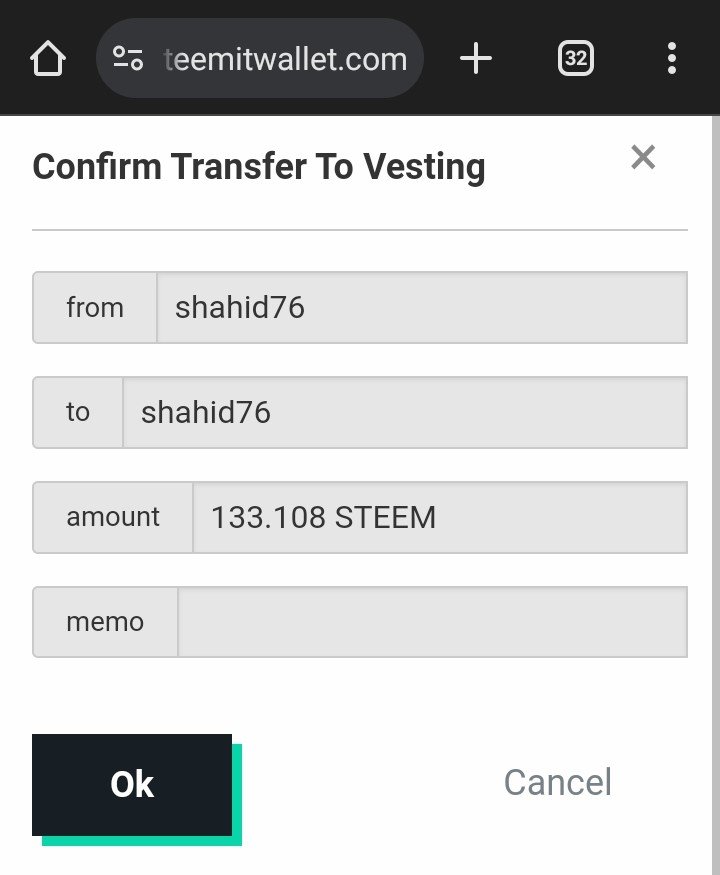The height and width of the screenshot is (875, 720).
Task: Open the browser three-dot menu
Action: coord(671,59)
